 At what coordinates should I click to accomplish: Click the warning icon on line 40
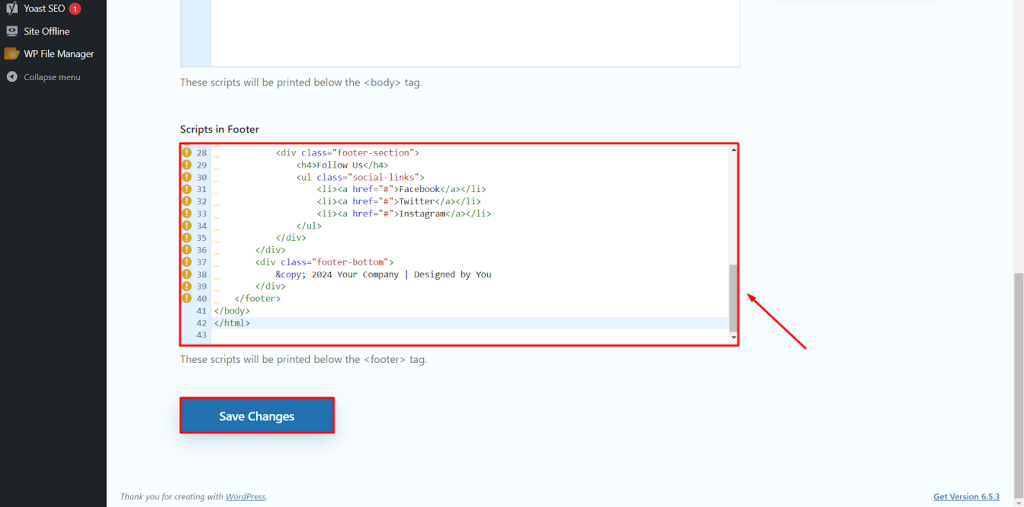point(187,298)
